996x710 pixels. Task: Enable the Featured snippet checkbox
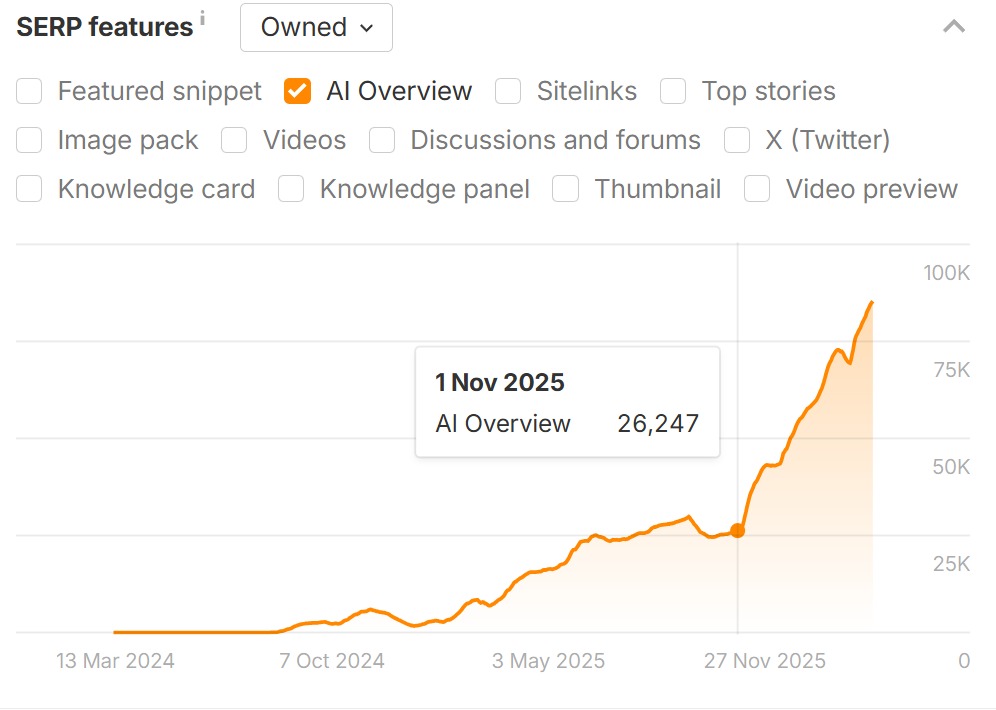click(x=30, y=91)
